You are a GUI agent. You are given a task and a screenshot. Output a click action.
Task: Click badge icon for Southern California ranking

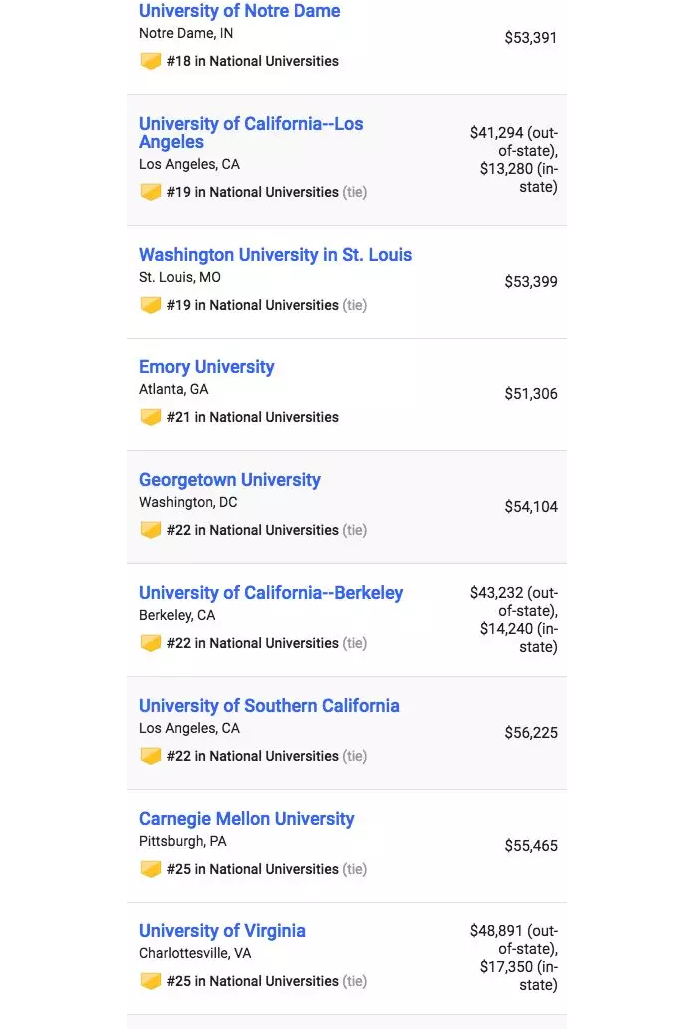point(151,756)
